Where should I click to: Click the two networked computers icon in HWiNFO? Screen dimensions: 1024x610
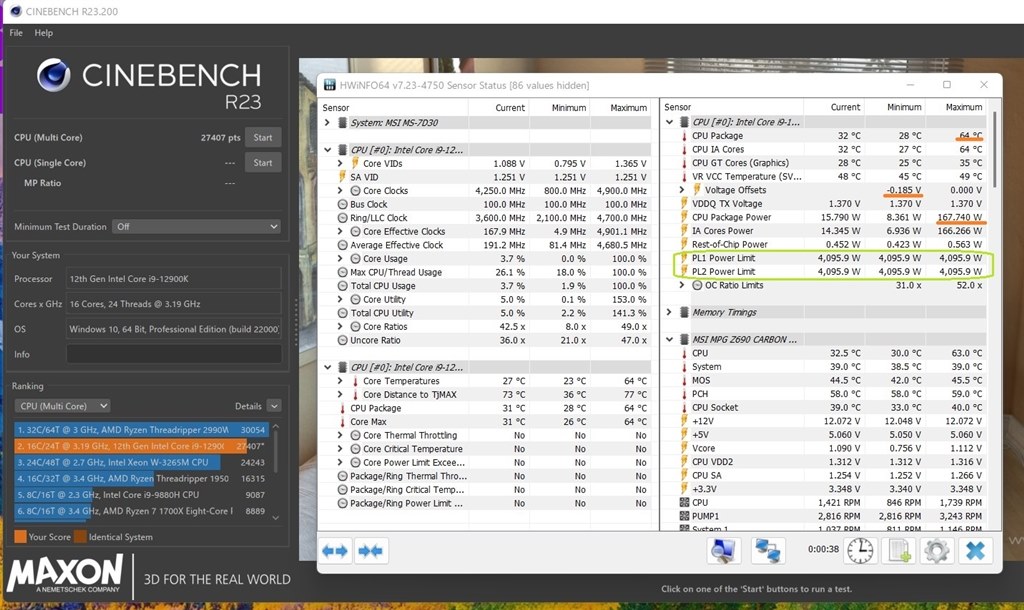click(767, 551)
